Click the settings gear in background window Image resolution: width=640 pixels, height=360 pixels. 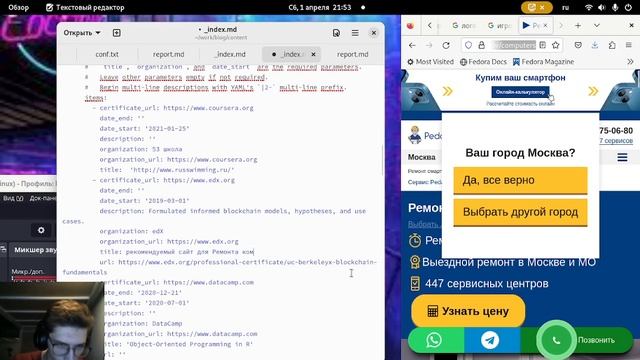[41, 230]
